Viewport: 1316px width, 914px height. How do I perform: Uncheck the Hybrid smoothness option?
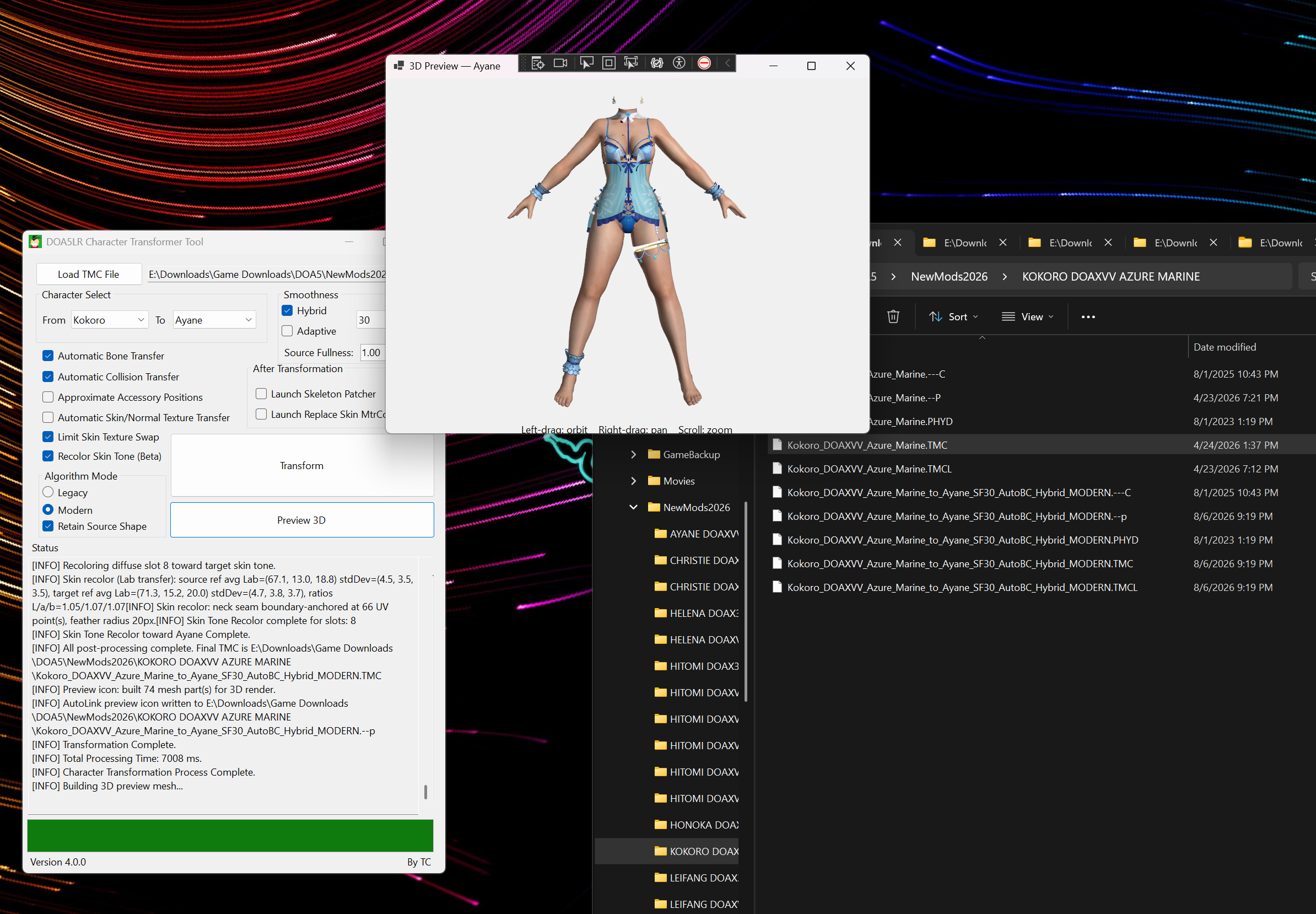tap(287, 310)
